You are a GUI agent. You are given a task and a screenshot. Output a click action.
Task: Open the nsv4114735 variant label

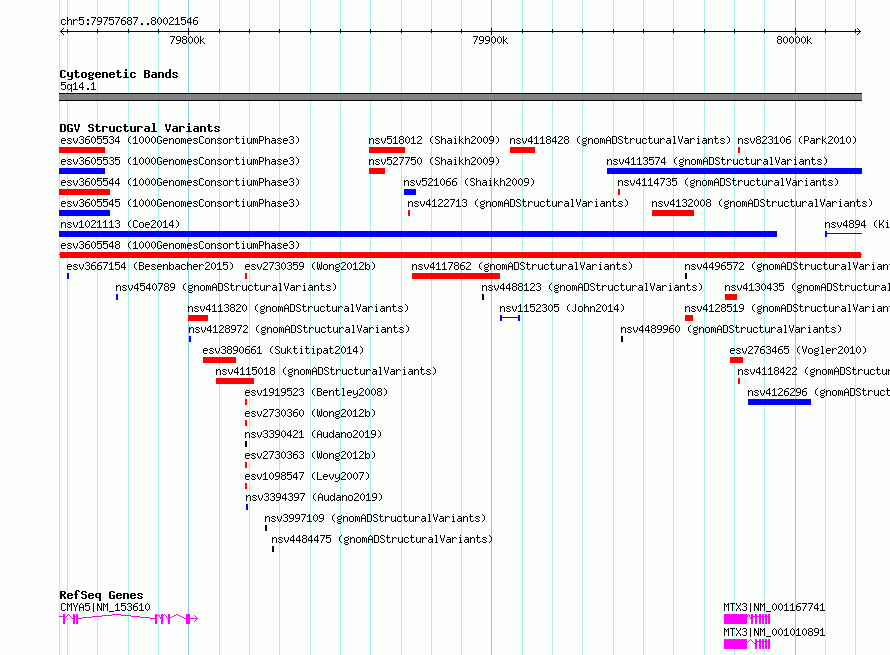point(728,182)
